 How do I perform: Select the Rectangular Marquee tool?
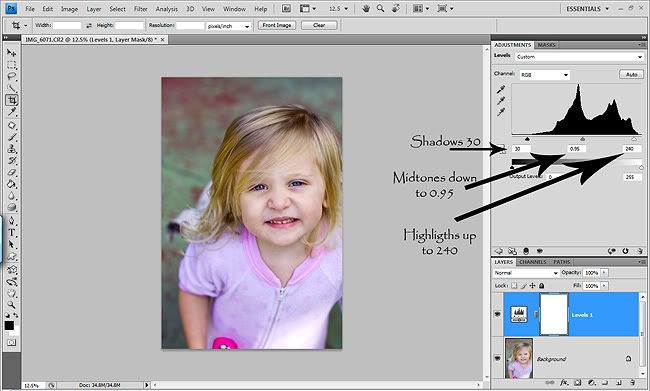pyautogui.click(x=12, y=65)
